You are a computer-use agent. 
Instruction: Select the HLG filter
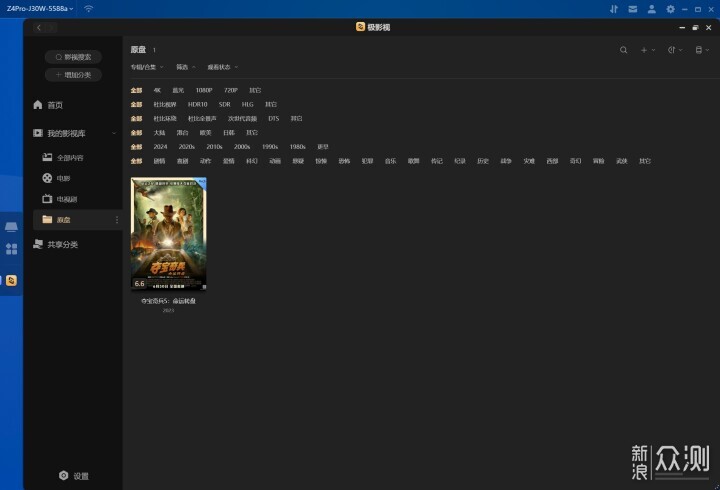pyautogui.click(x=248, y=105)
